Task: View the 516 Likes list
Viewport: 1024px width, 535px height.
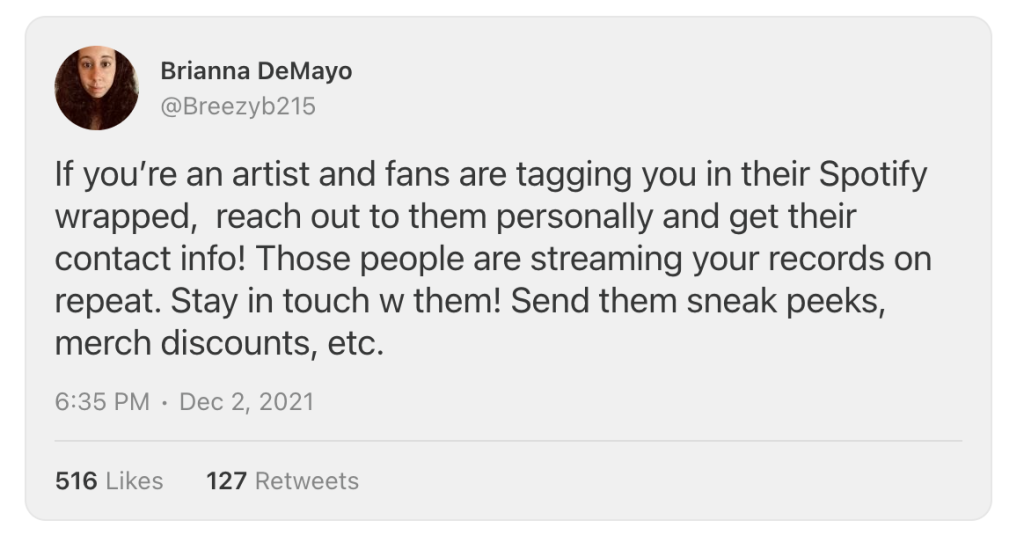Action: pyautogui.click(x=109, y=481)
